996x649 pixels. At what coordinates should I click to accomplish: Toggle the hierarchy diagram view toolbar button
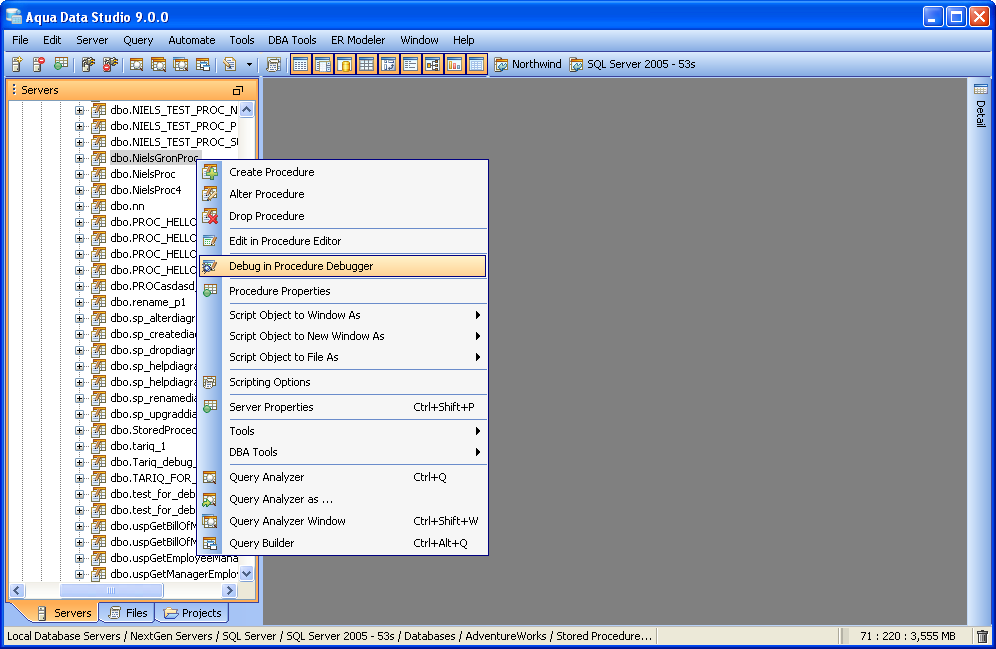coord(433,64)
